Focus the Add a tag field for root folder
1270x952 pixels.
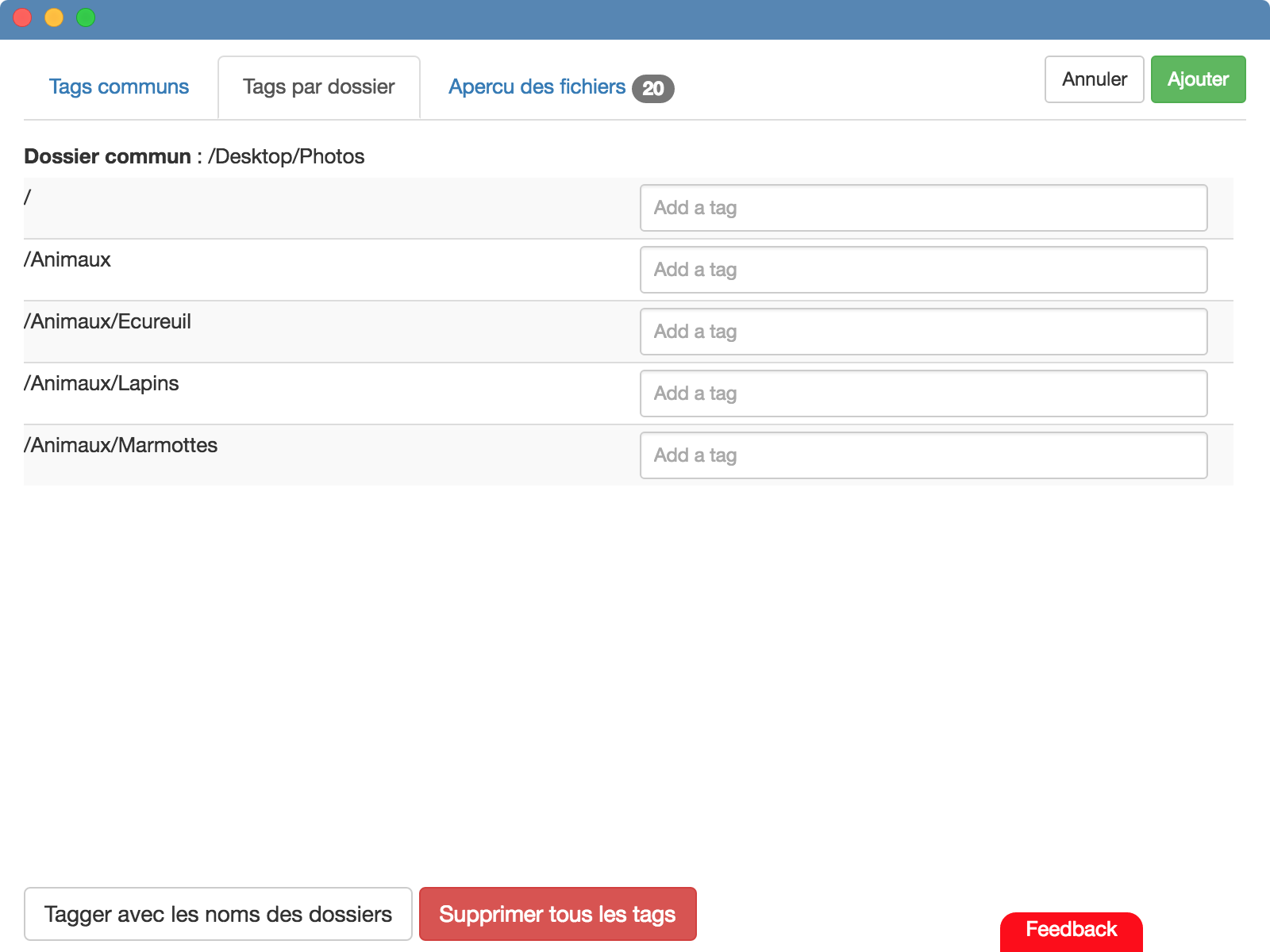[x=923, y=208]
